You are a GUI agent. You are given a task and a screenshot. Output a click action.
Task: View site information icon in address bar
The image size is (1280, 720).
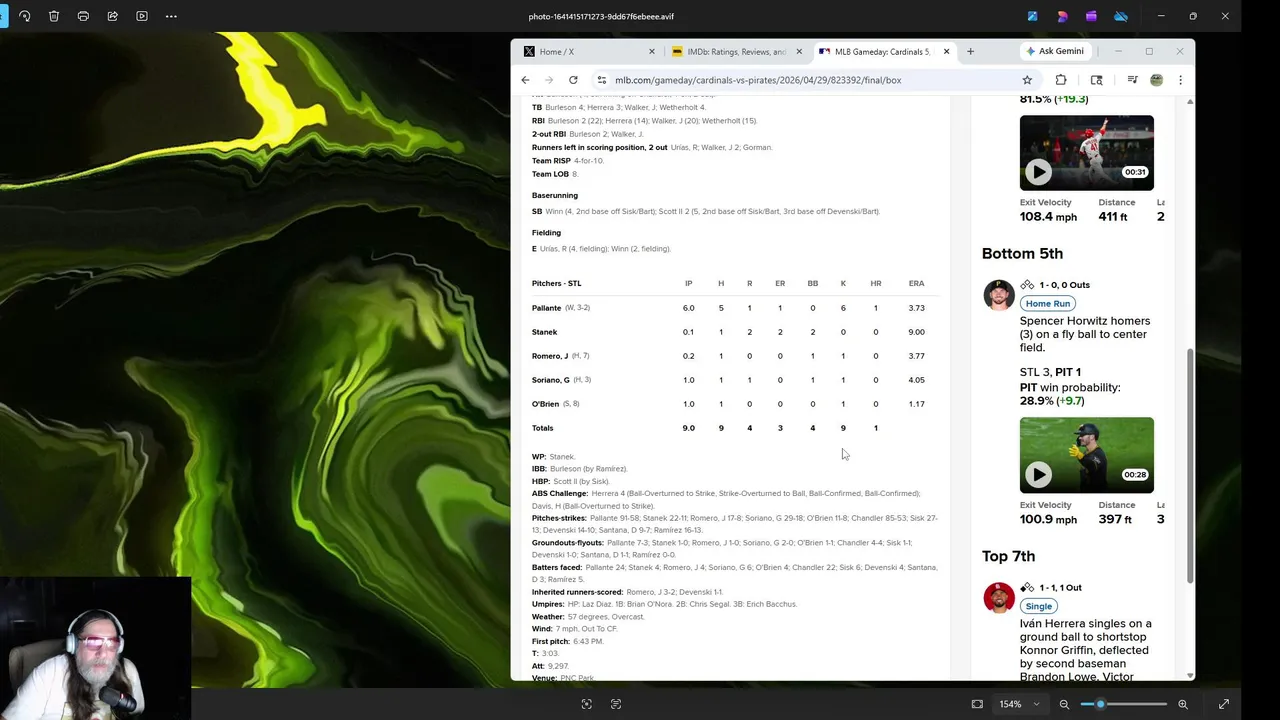coord(601,80)
